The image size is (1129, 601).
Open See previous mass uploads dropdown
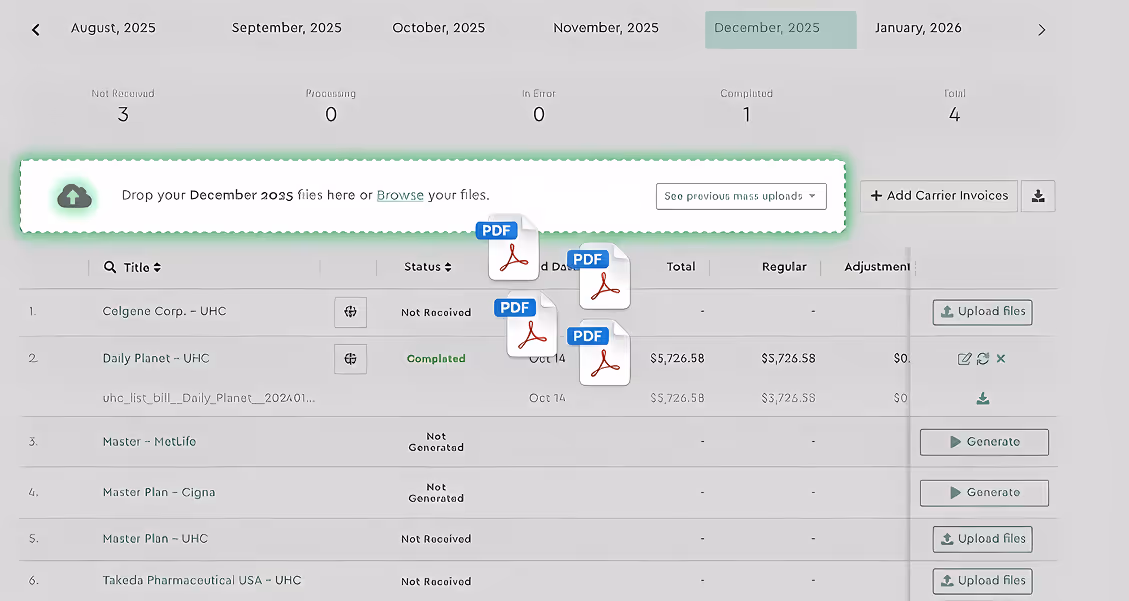click(x=741, y=196)
